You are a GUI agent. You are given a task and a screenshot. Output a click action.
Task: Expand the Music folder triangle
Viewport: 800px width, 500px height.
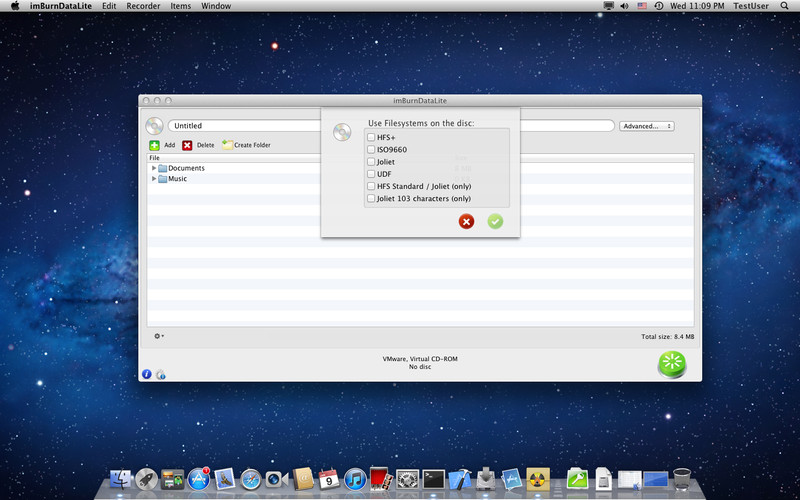click(154, 179)
